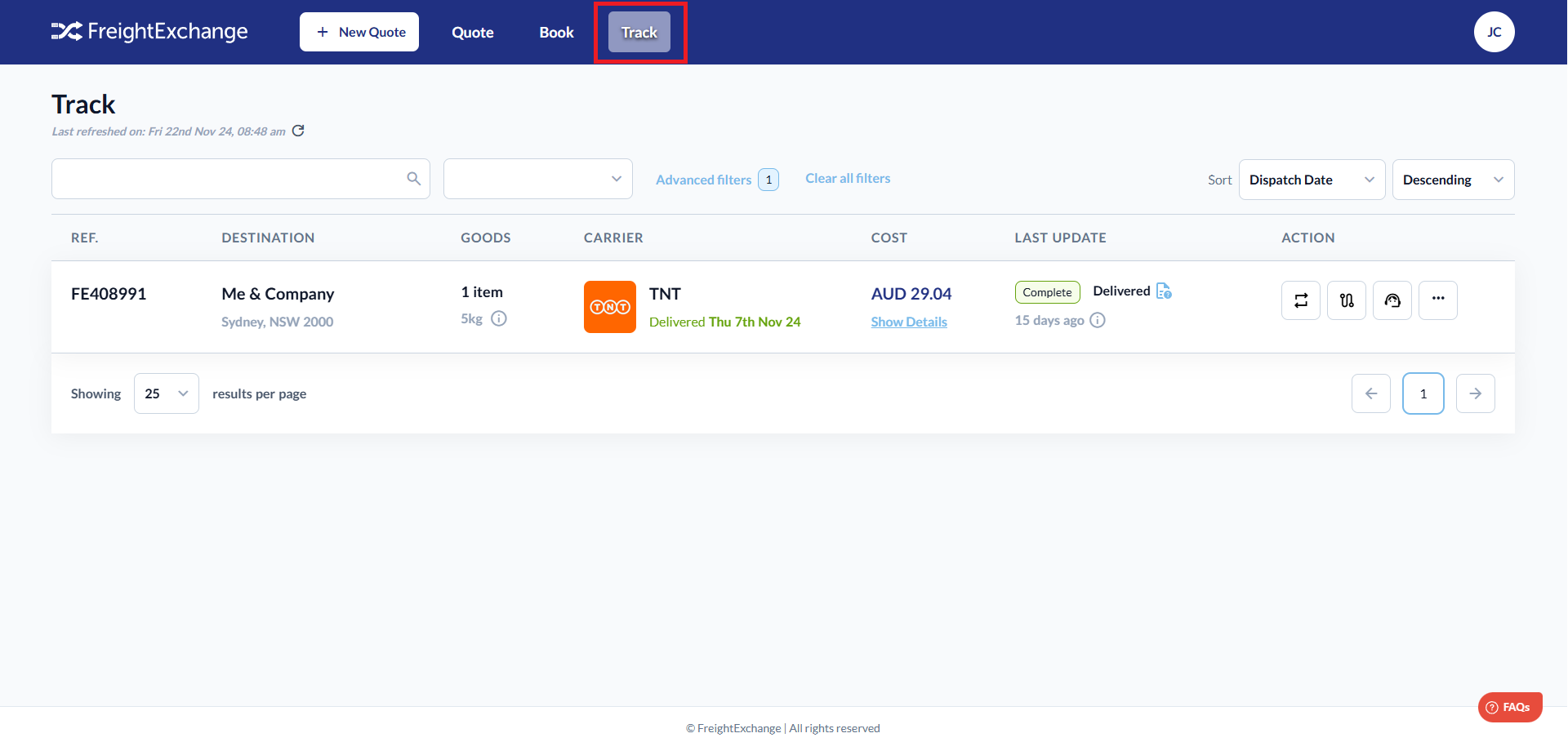
Task: Focus the tracking search field
Action: pyautogui.click(x=241, y=179)
